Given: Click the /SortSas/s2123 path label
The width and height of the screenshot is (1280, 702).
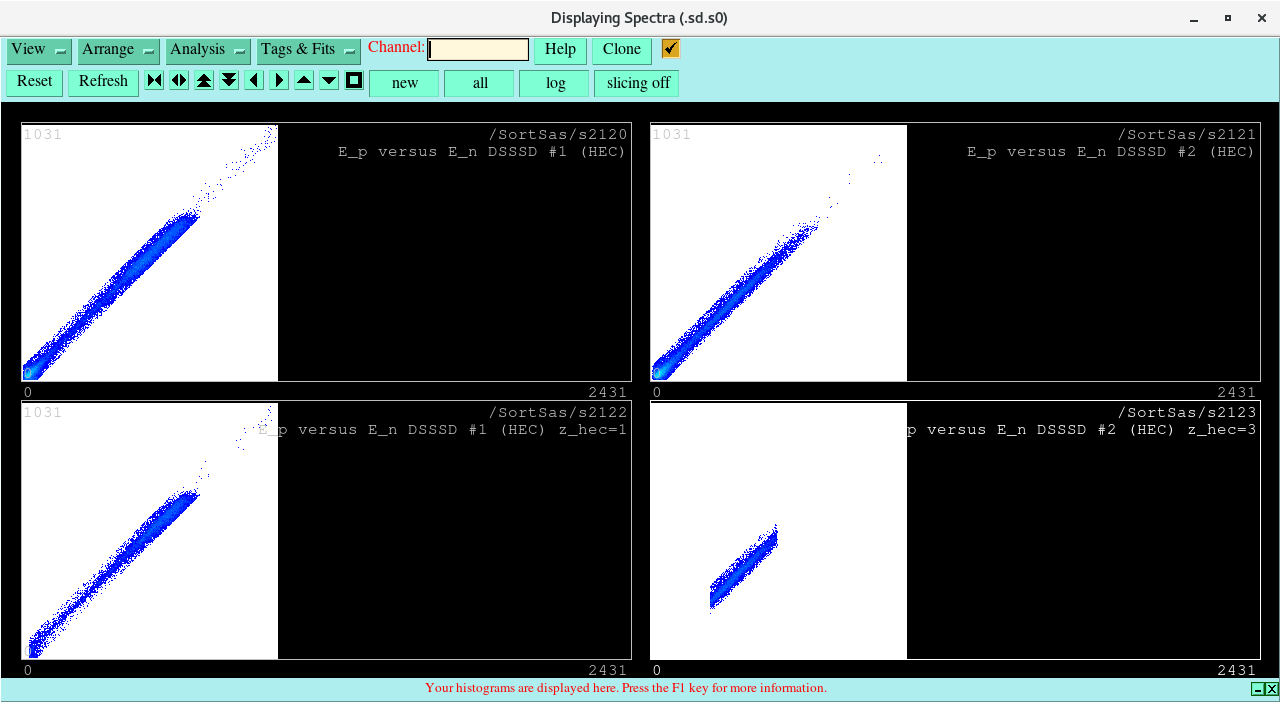Looking at the screenshot, I should point(1187,412).
